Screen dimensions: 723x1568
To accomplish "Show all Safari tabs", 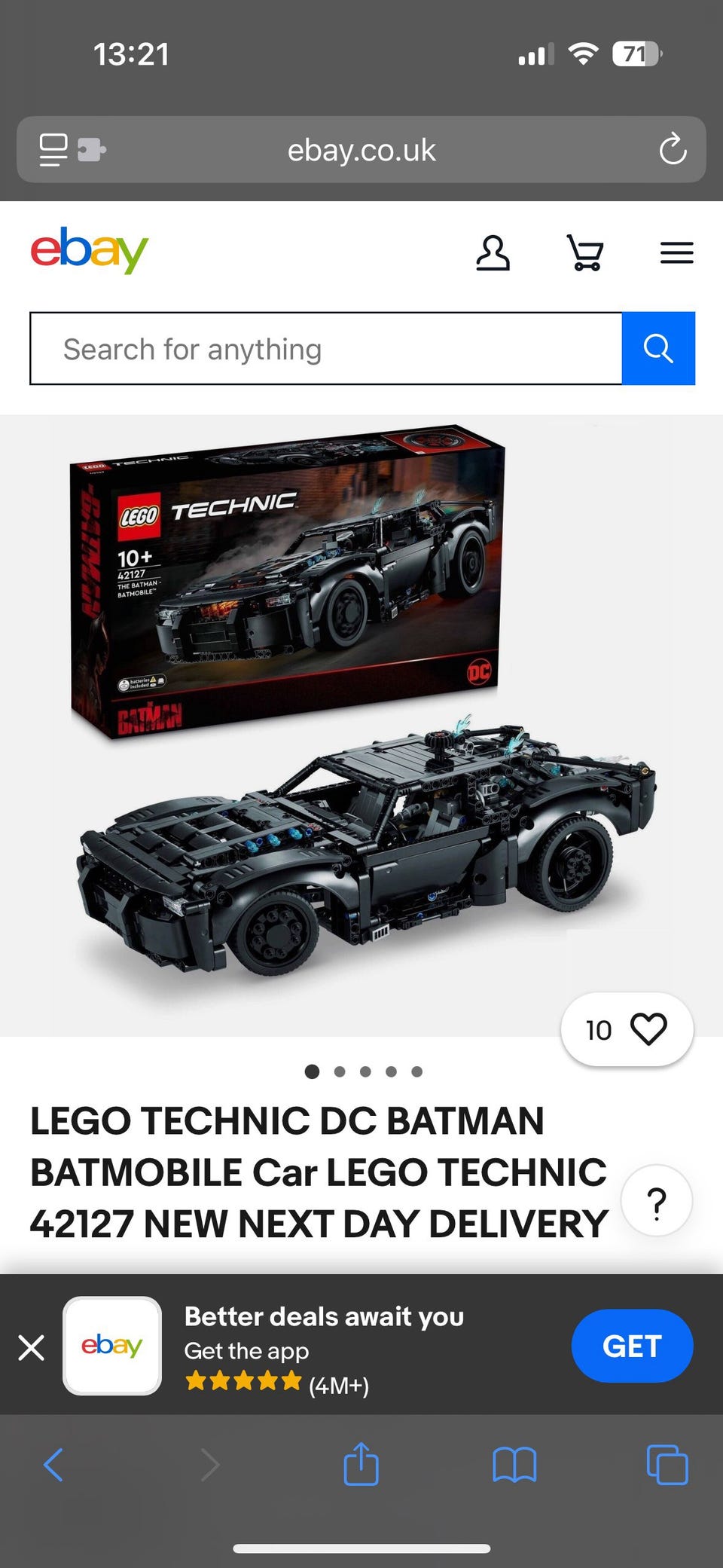I will (667, 1465).
